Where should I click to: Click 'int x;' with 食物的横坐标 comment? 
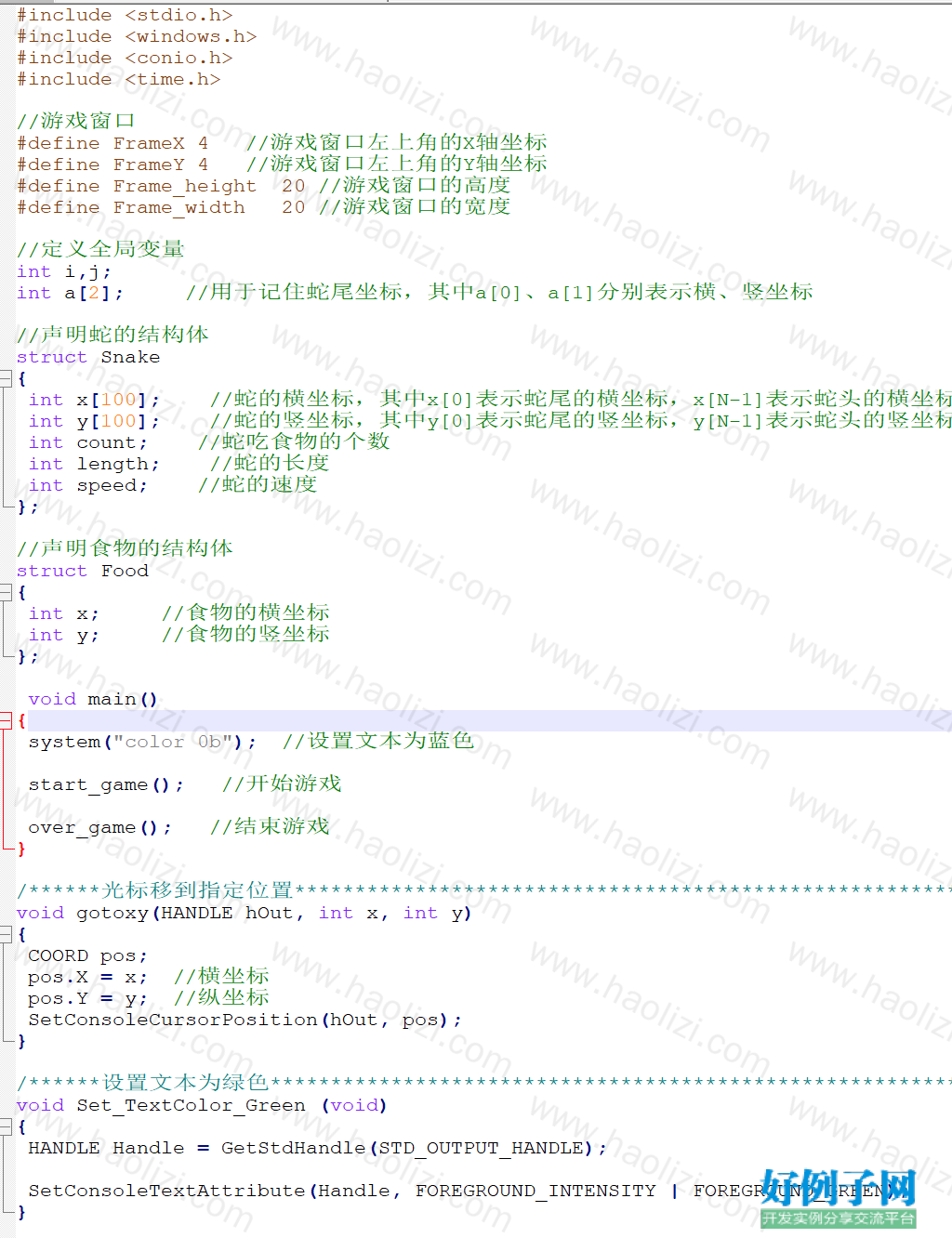point(64,613)
